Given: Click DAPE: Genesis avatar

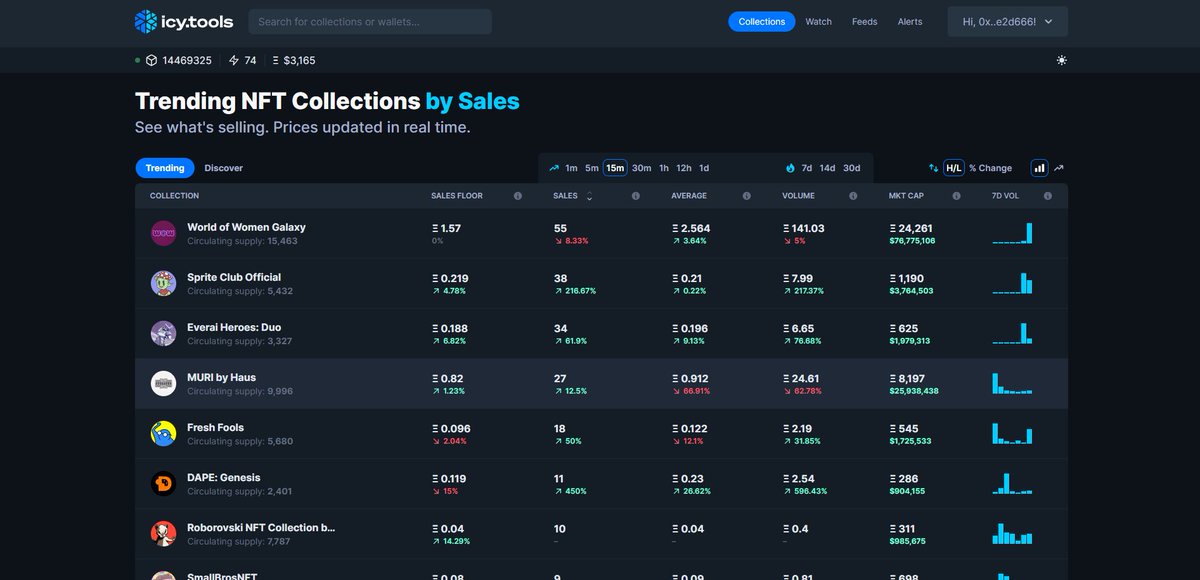Looking at the screenshot, I should 163,484.
